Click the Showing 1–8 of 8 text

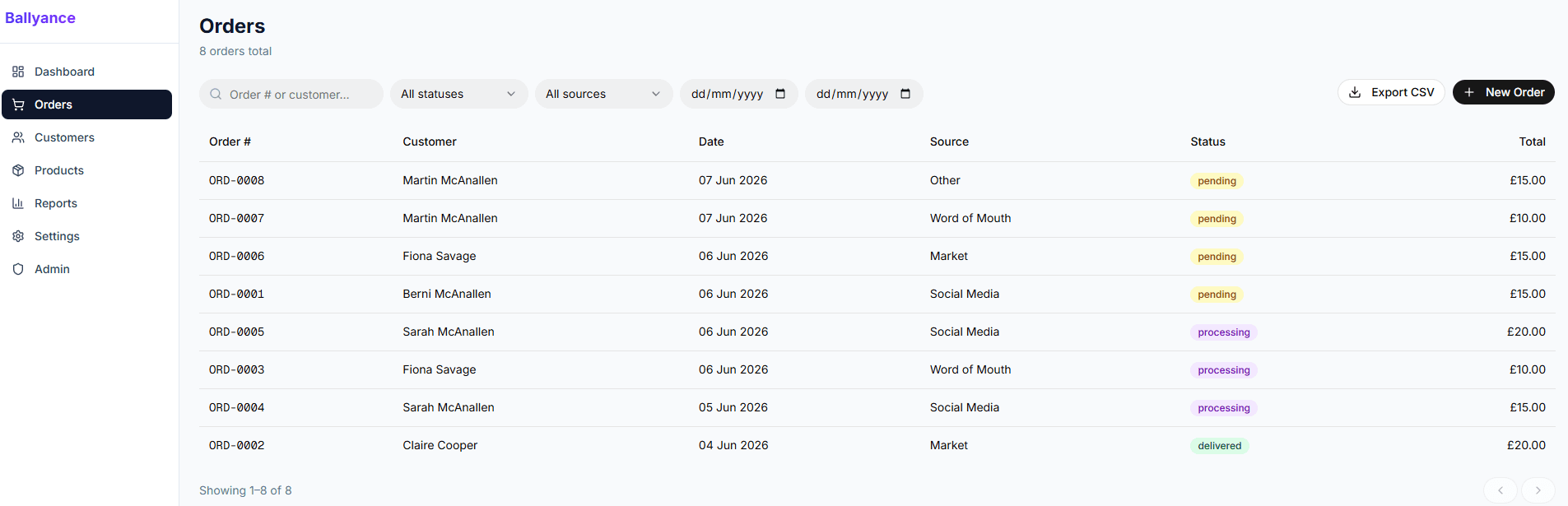(245, 490)
